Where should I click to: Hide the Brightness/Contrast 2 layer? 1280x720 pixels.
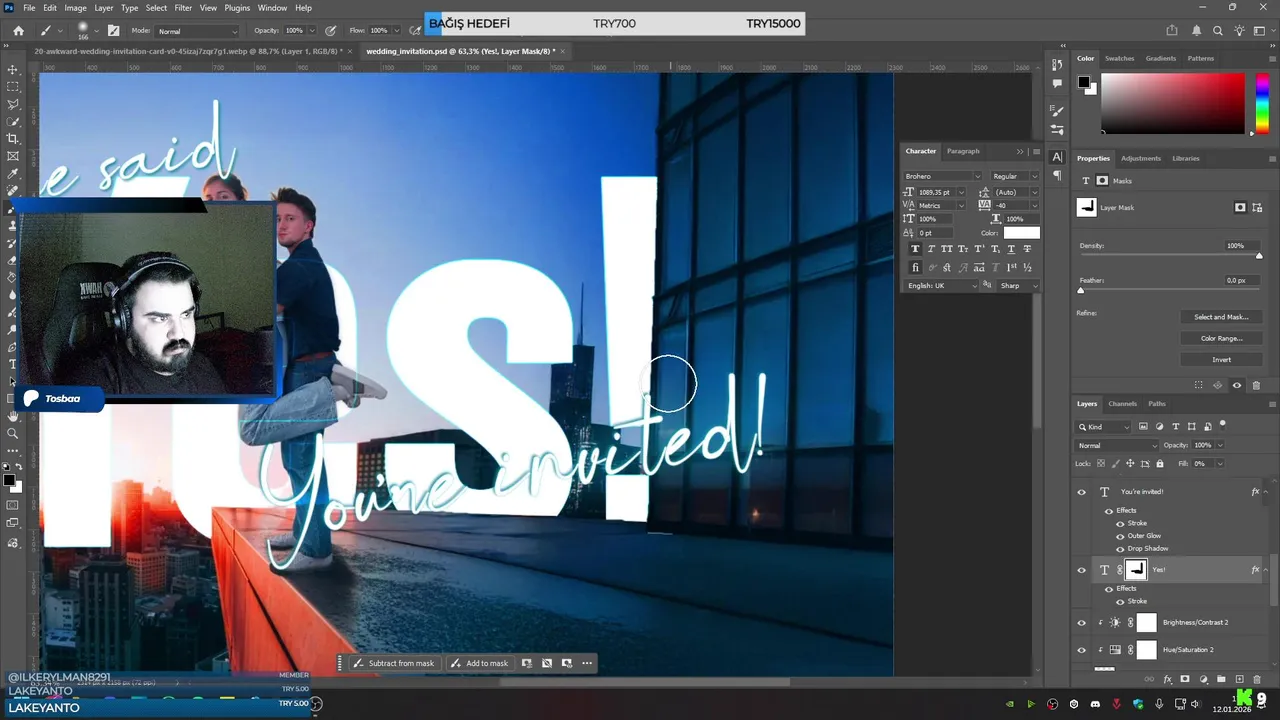pyautogui.click(x=1081, y=622)
